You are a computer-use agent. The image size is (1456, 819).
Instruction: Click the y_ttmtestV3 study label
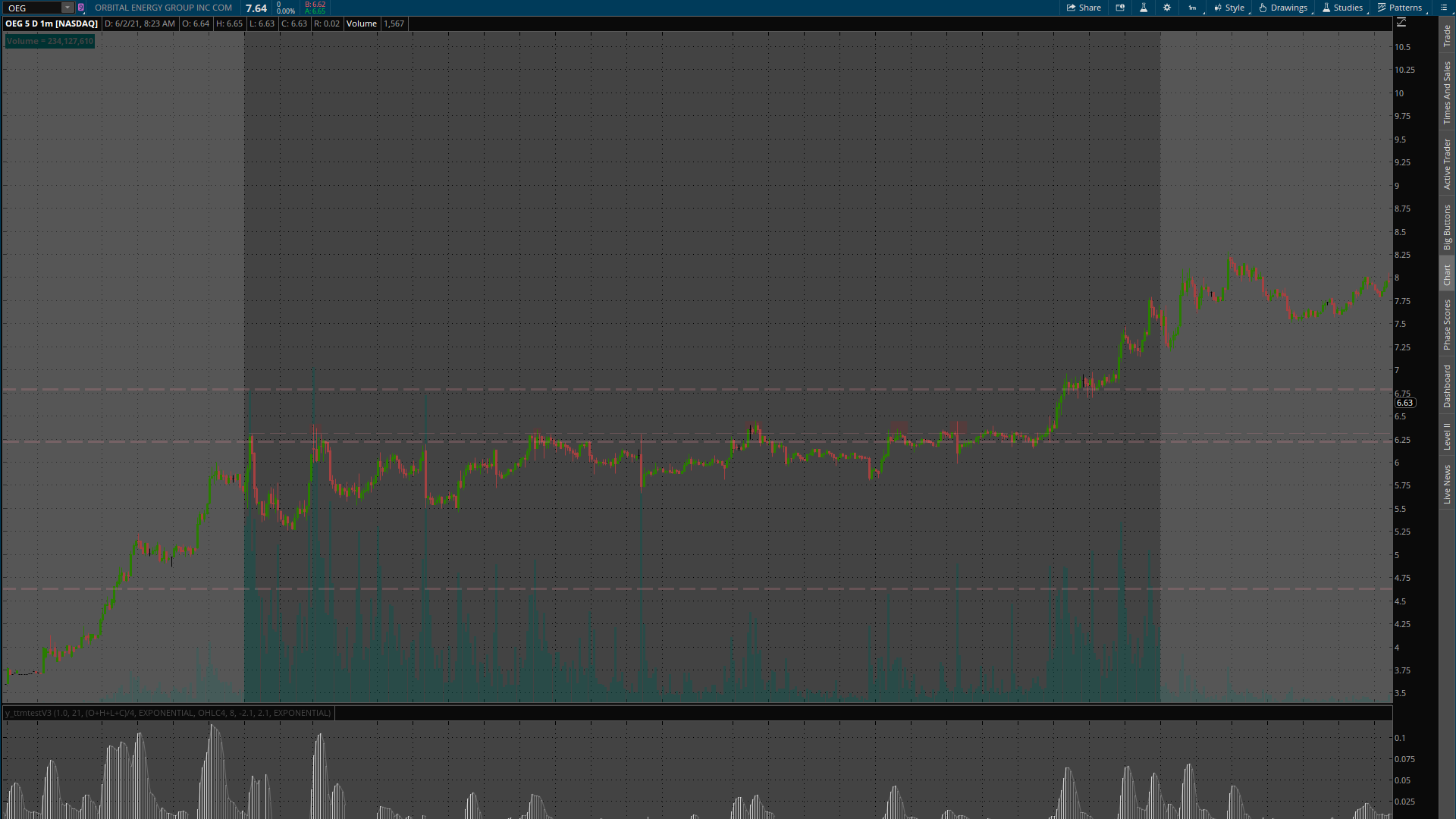click(x=168, y=713)
